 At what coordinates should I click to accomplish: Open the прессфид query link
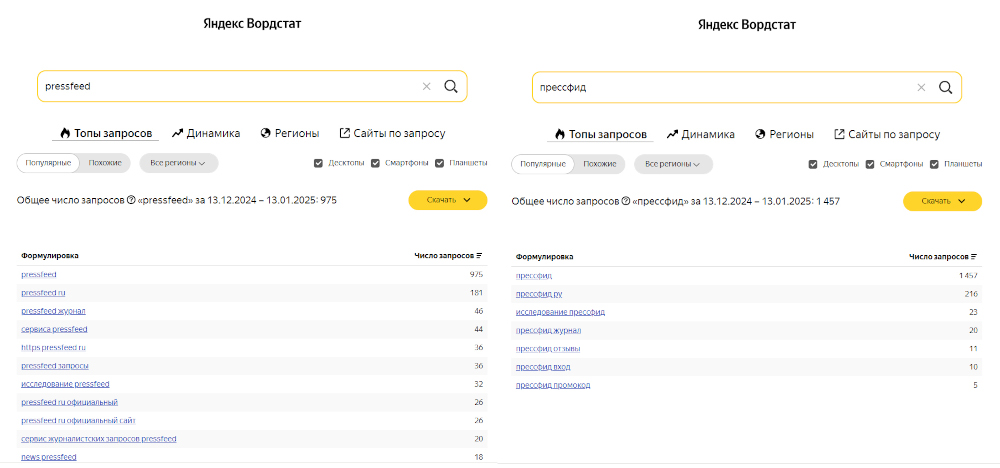pos(534,275)
